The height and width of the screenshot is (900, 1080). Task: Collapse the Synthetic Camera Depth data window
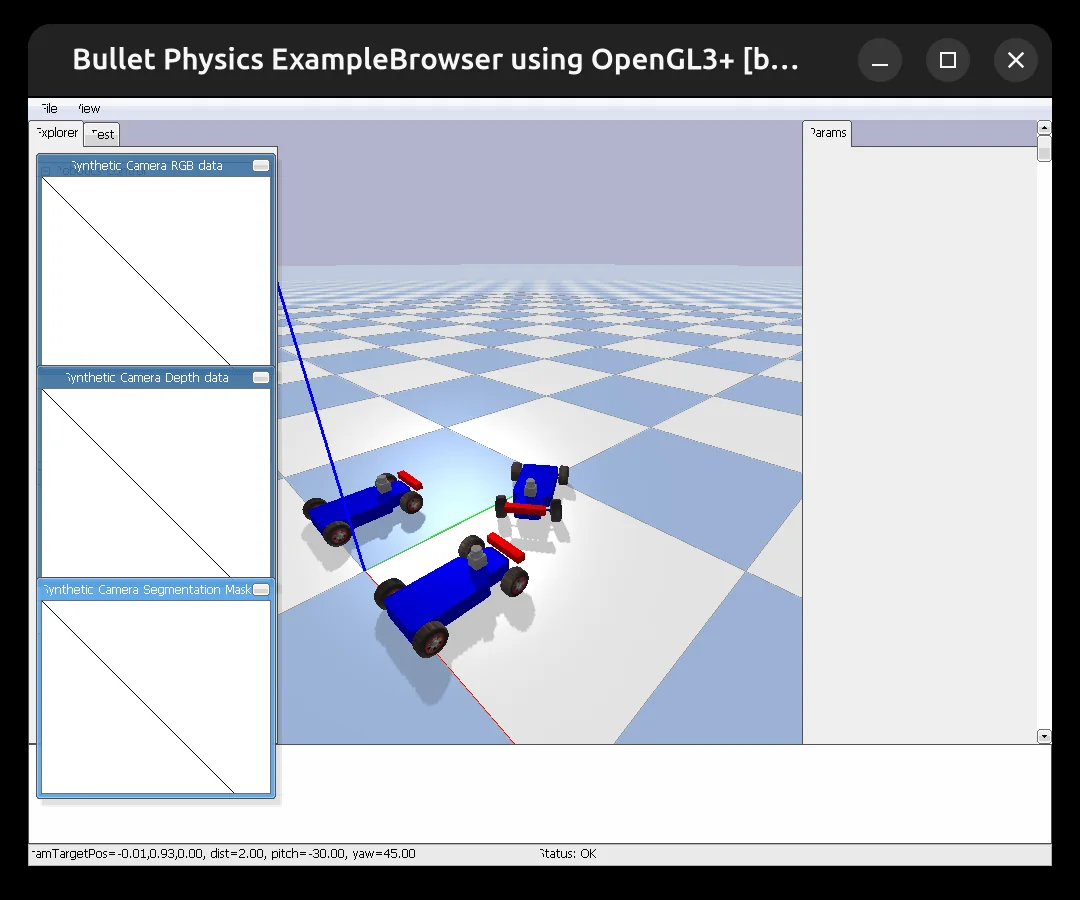click(261, 377)
